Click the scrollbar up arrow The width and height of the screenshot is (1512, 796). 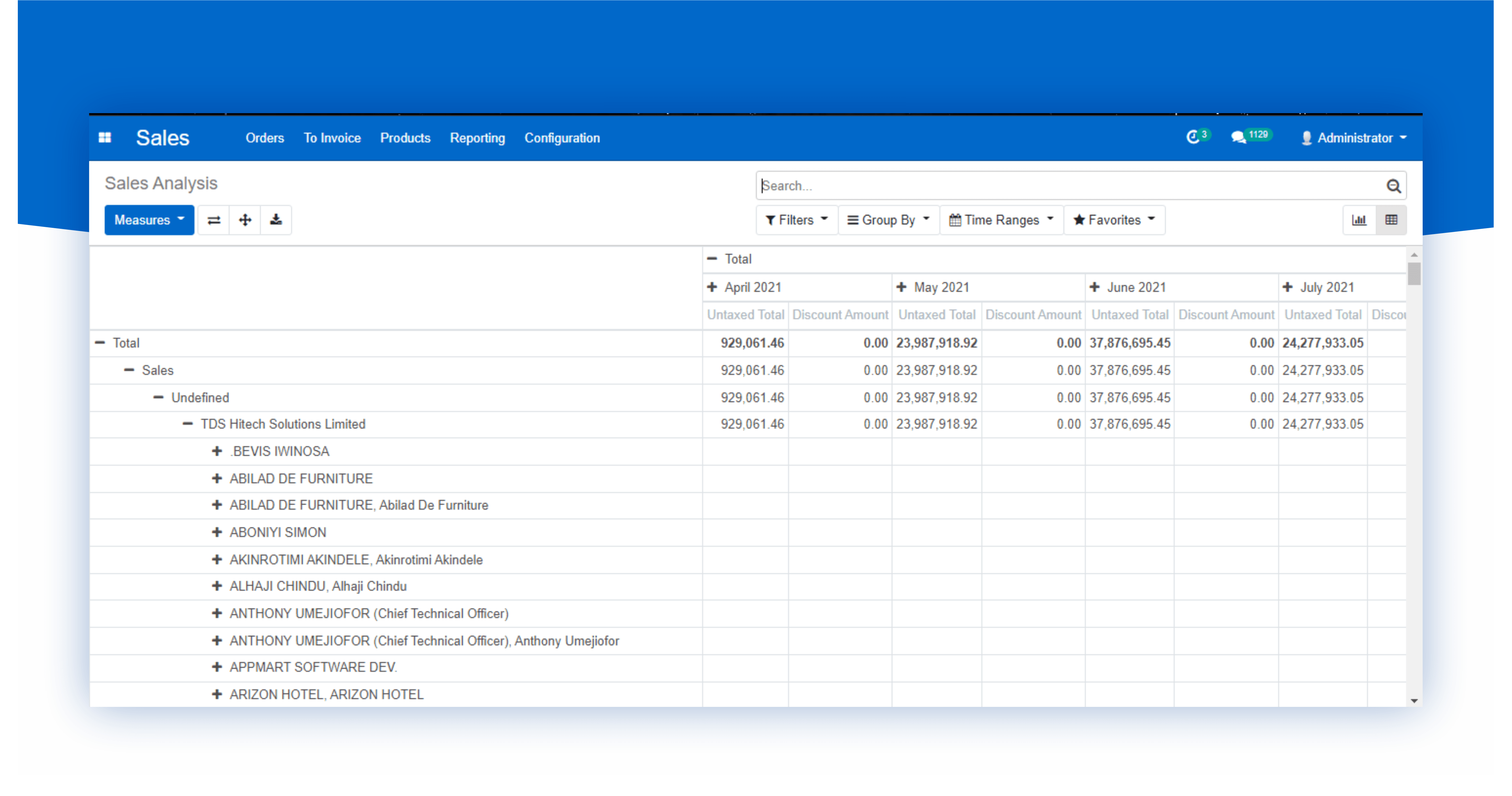1414,255
